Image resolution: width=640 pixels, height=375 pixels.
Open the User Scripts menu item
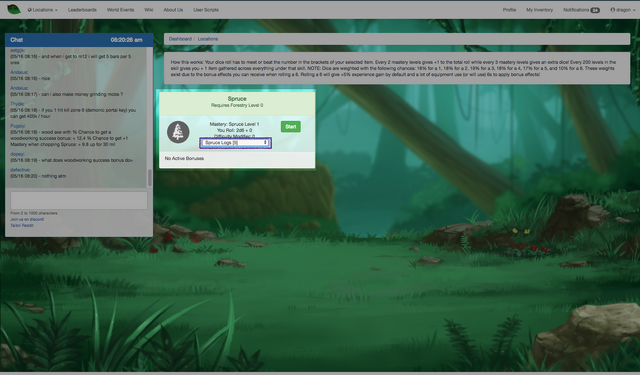click(206, 10)
